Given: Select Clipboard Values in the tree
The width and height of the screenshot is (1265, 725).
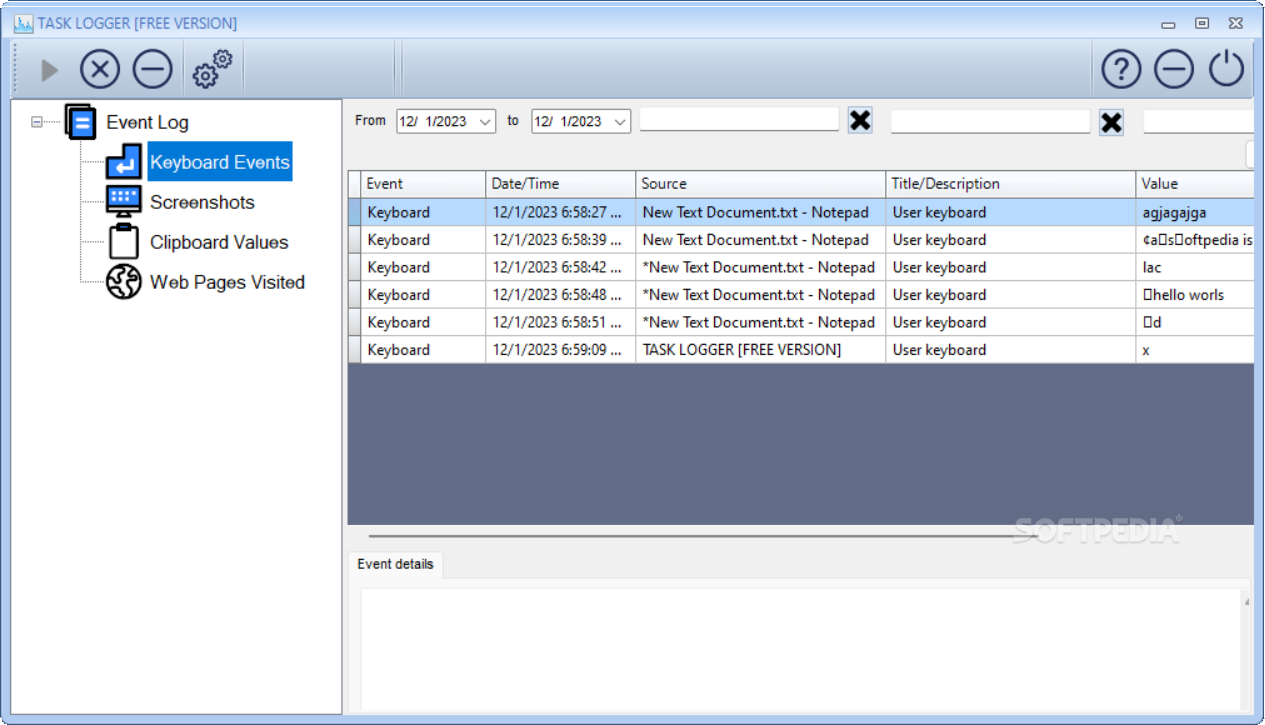Looking at the screenshot, I should [x=219, y=242].
